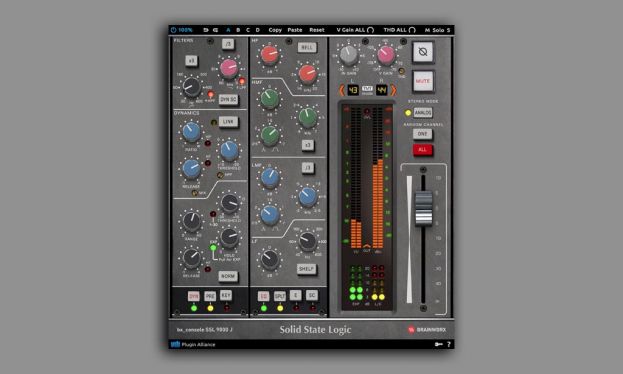Screen dimensions: 623x374
Task: Toggle the green EXP indicator light
Action: point(213,248)
